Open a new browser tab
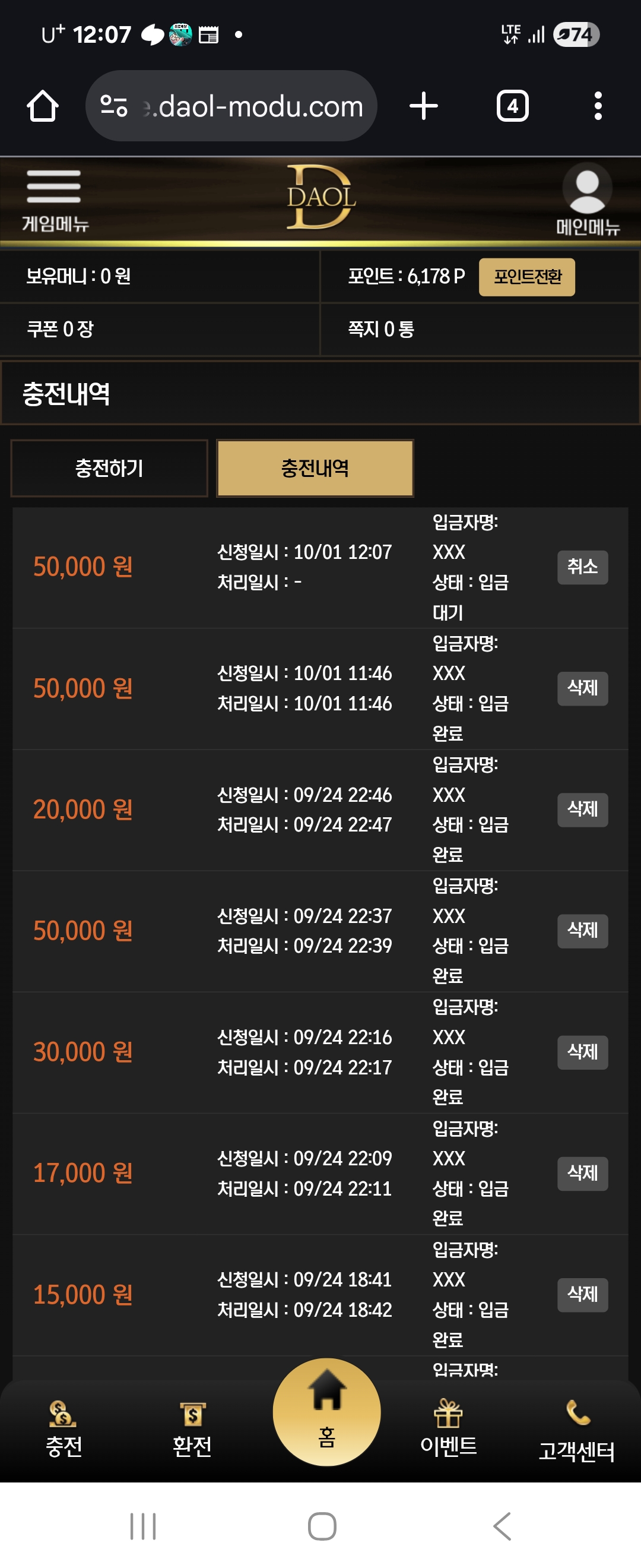641x1568 pixels. click(423, 106)
